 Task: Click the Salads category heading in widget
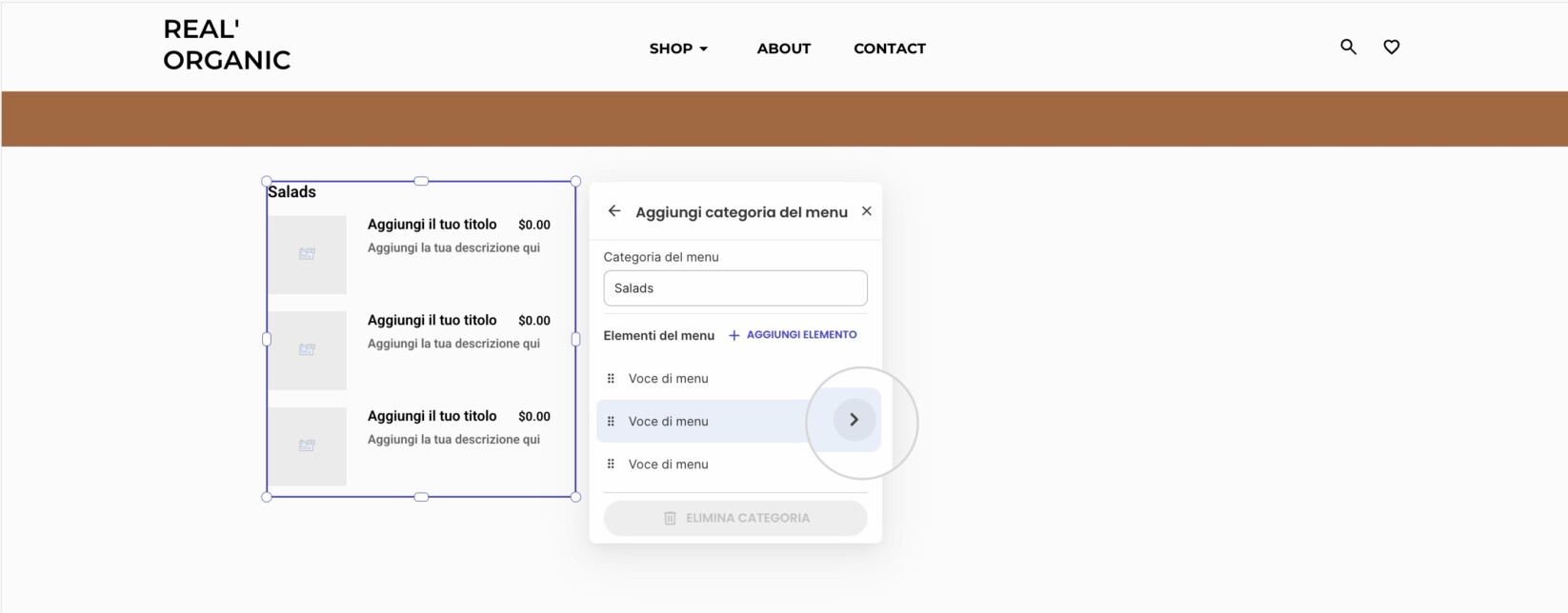291,192
